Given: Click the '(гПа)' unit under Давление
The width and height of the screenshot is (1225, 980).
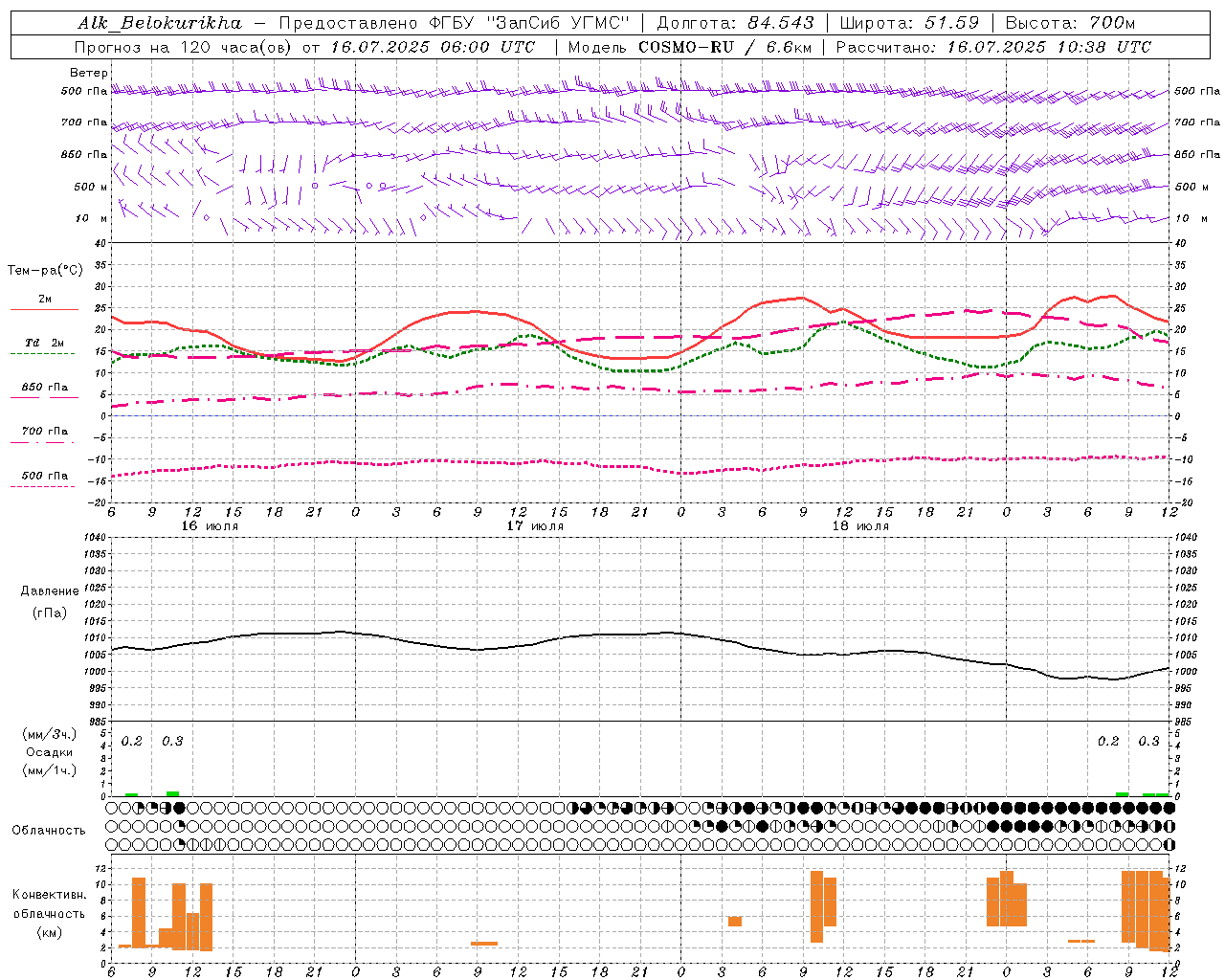Looking at the screenshot, I should tap(50, 612).
